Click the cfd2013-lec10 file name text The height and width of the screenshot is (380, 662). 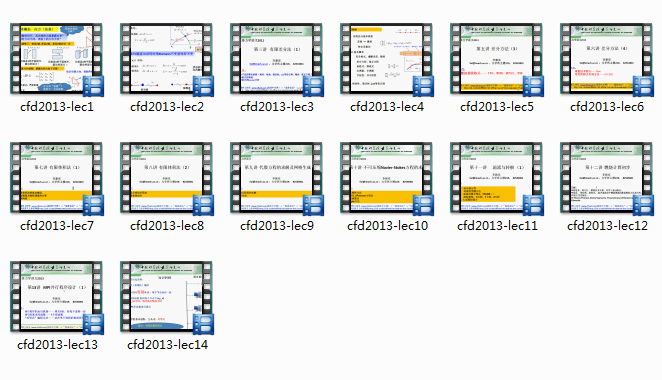387,226
